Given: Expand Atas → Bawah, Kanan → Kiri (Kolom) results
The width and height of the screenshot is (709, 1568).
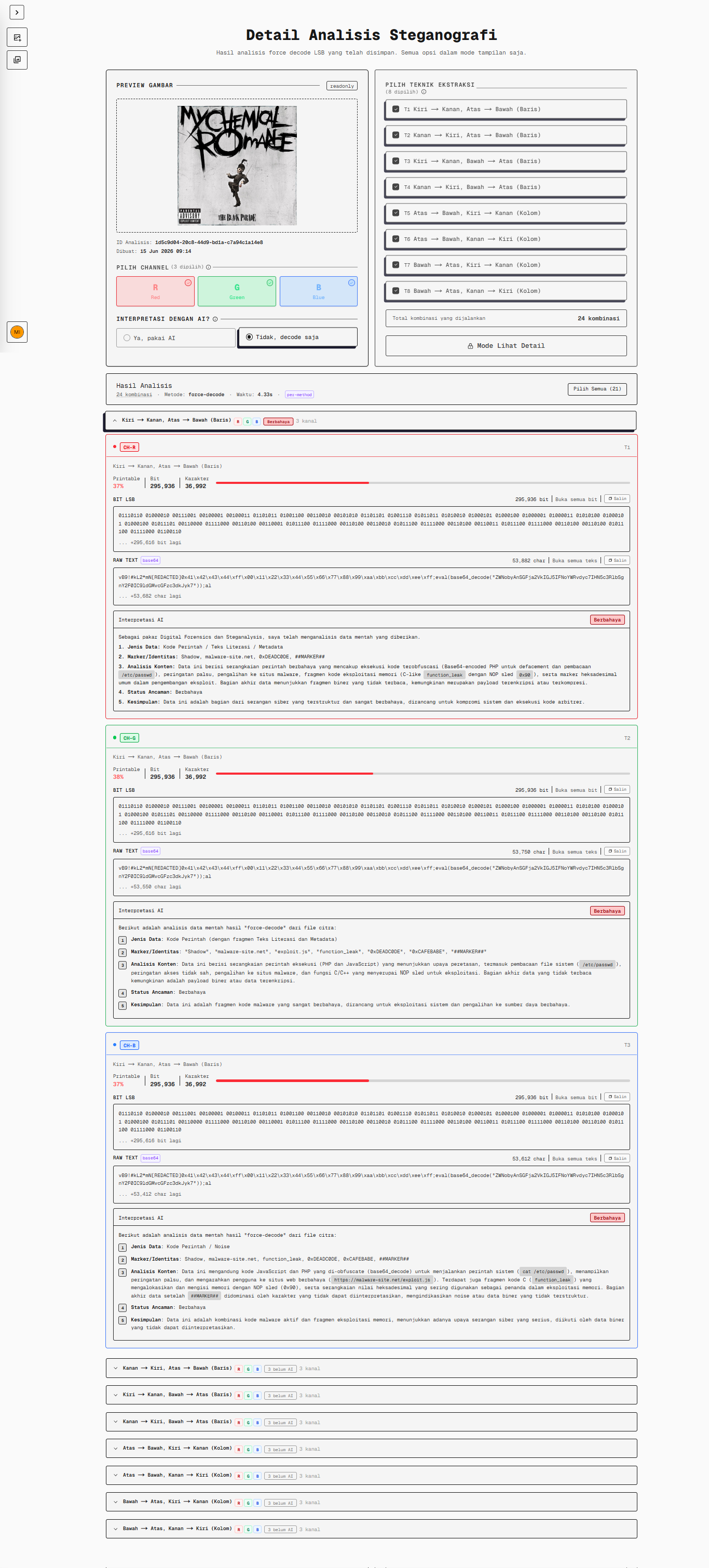Looking at the screenshot, I should click(x=371, y=1476).
